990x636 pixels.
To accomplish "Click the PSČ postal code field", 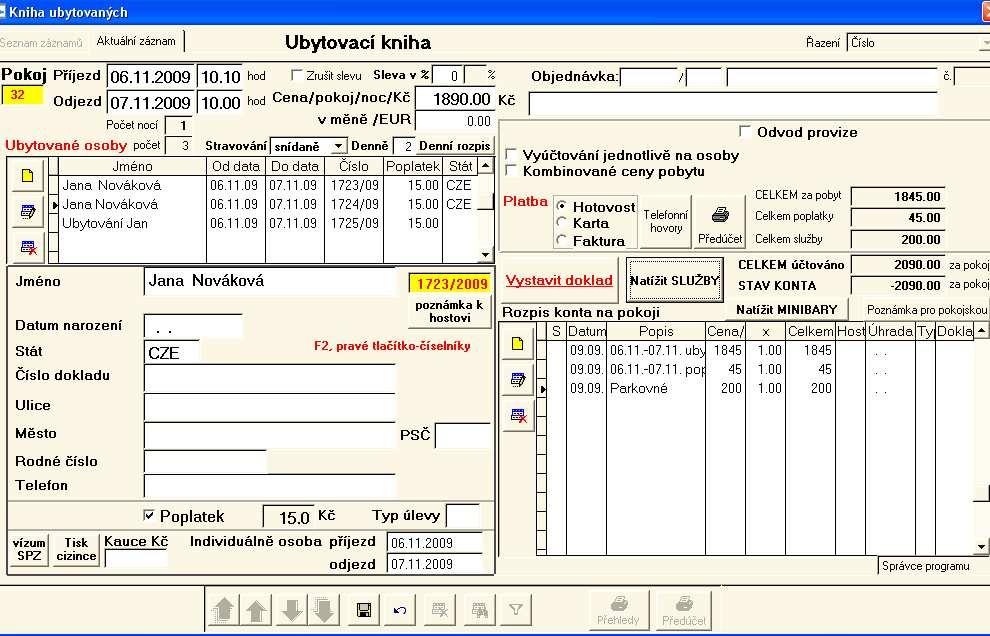I will click(463, 436).
